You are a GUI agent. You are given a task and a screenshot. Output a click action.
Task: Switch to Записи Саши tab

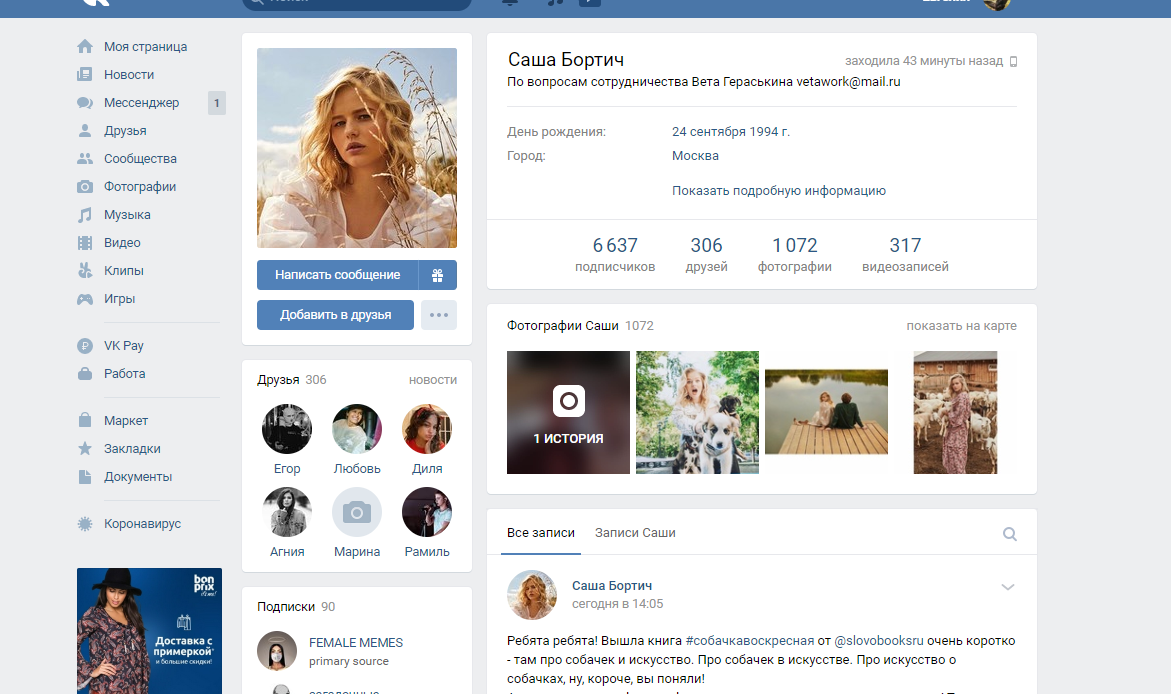pos(635,533)
